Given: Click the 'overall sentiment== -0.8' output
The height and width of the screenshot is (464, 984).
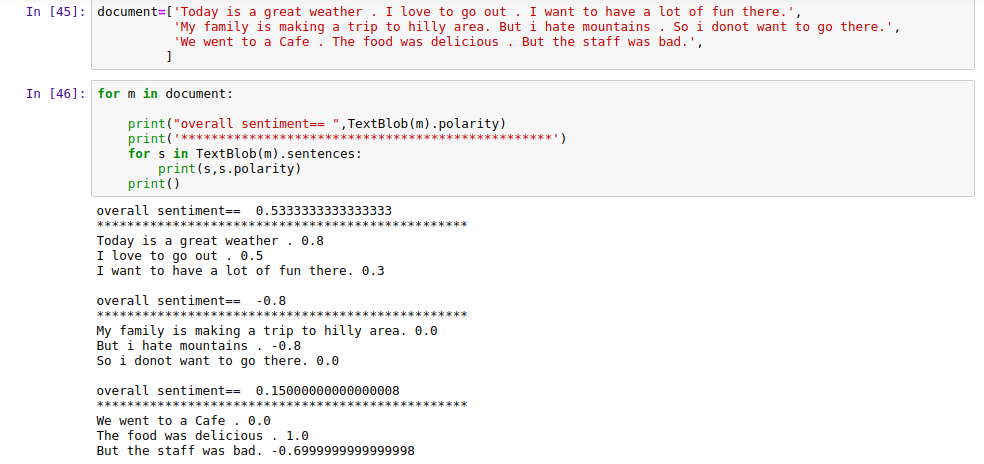Looking at the screenshot, I should click(x=191, y=301).
